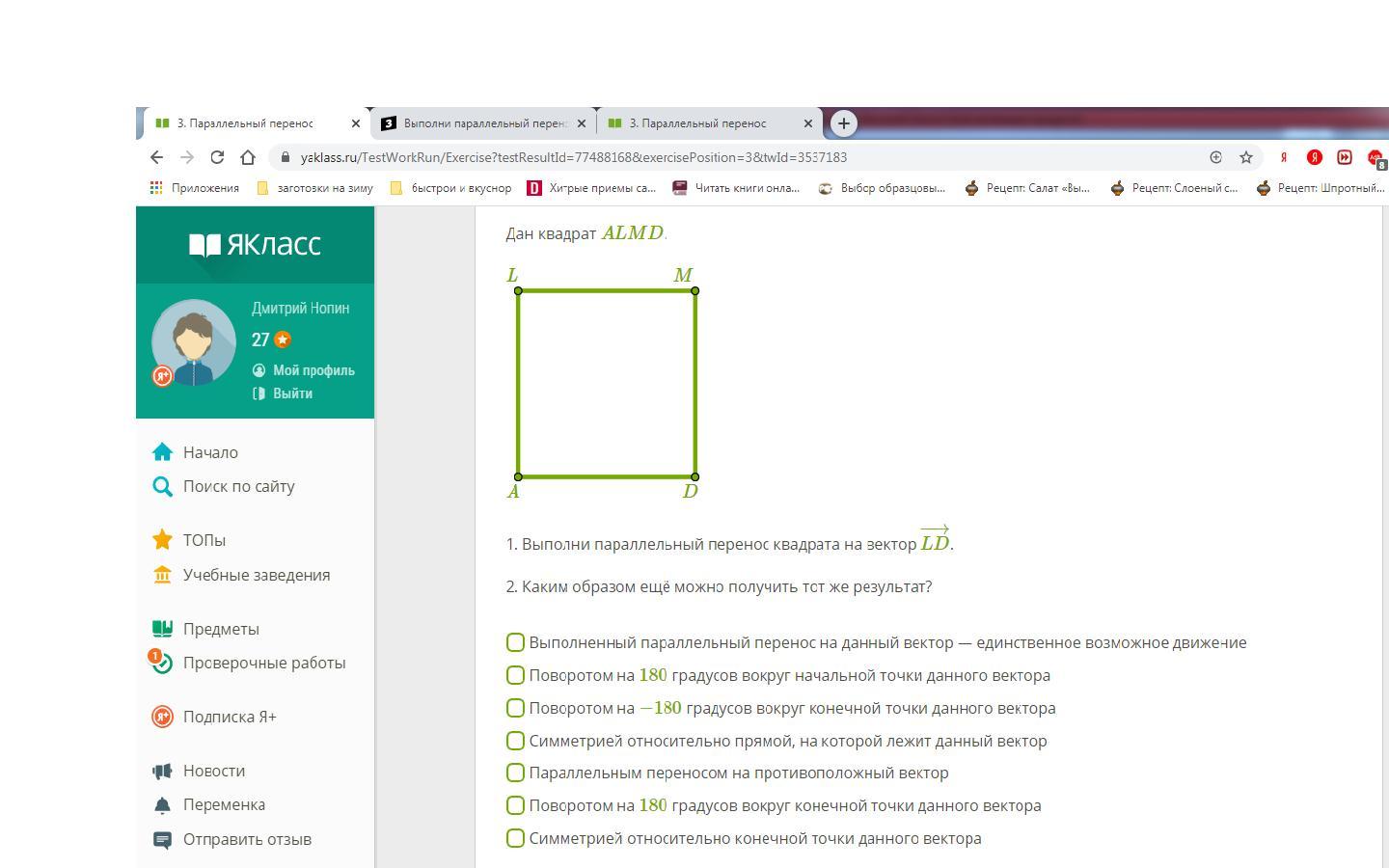This screenshot has width=1389, height=868.
Task: Open Учебные заведения in sidebar
Action: [257, 575]
